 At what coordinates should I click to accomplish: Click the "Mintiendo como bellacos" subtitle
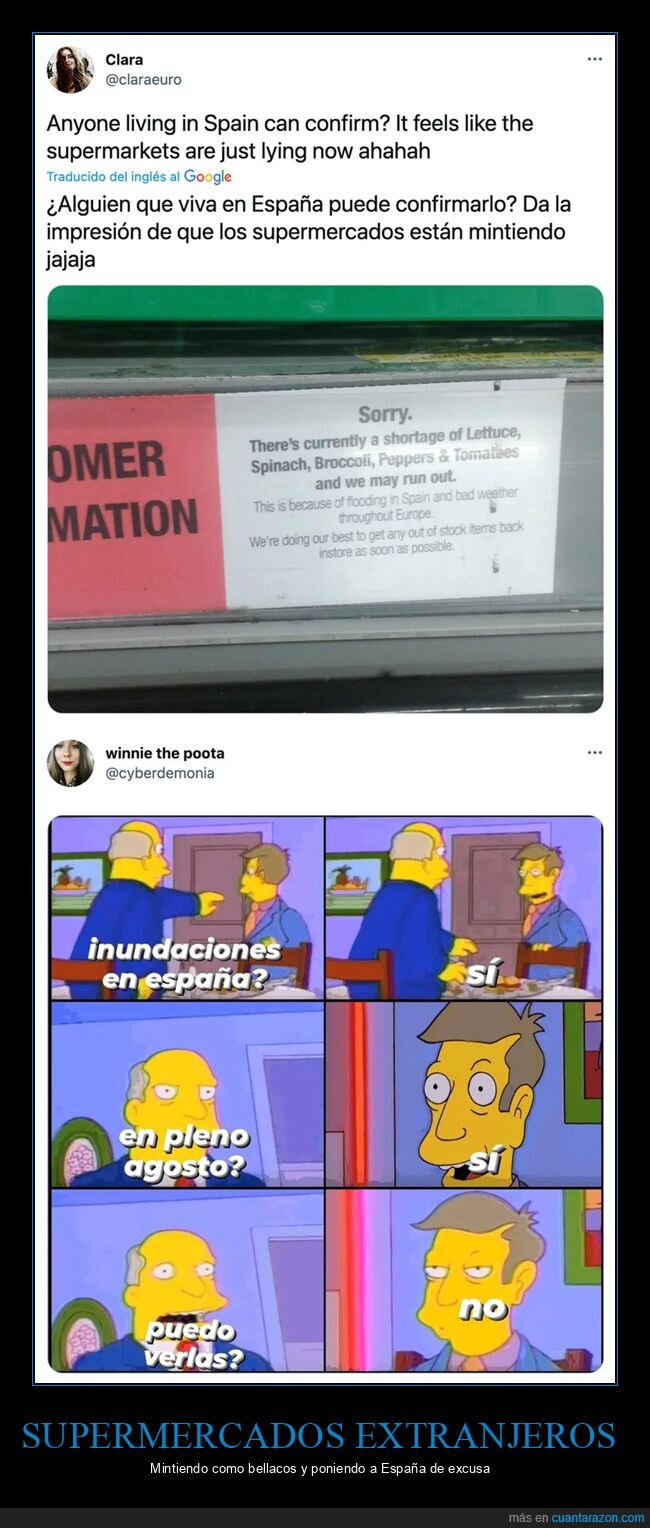click(319, 1469)
